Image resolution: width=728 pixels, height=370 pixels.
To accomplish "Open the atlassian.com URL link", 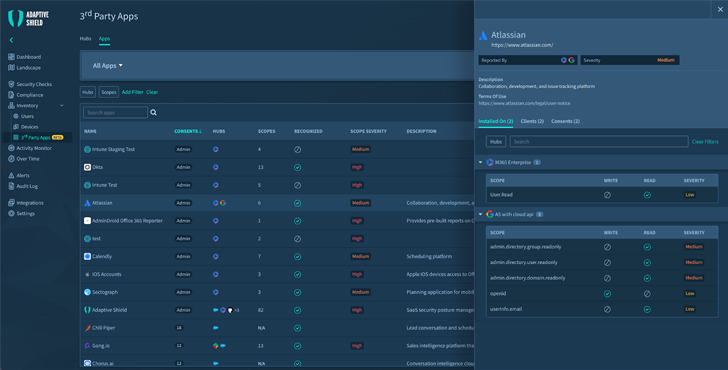I will (522, 45).
